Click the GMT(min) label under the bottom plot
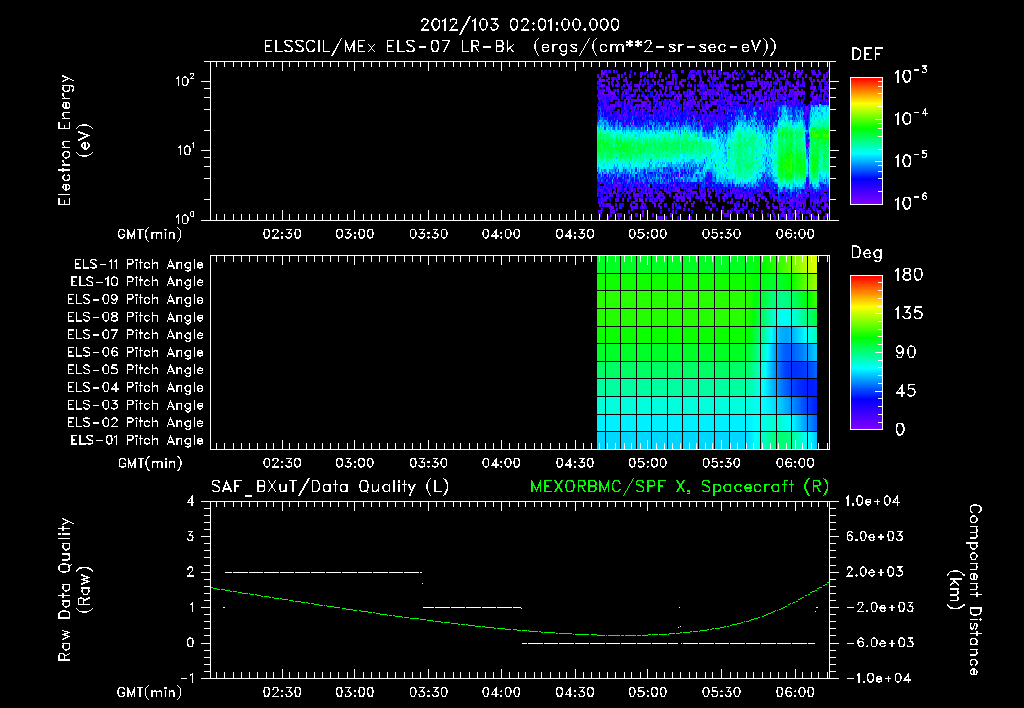Screen dimensions: 1024x708 coord(150,692)
